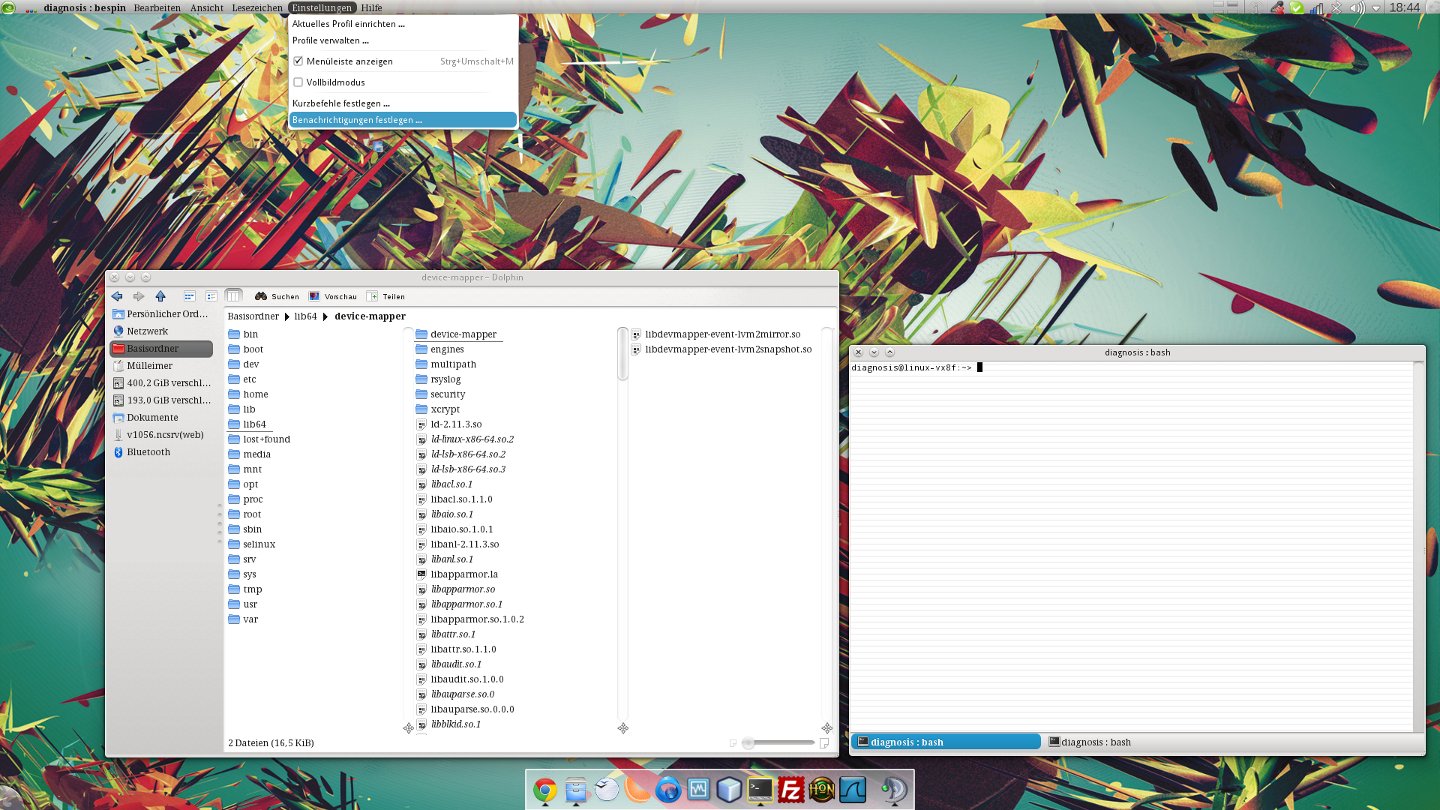Screen dimensions: 1440x810
Task: Expand the arrow after Basisordner breadcrumb
Action: coord(286,316)
